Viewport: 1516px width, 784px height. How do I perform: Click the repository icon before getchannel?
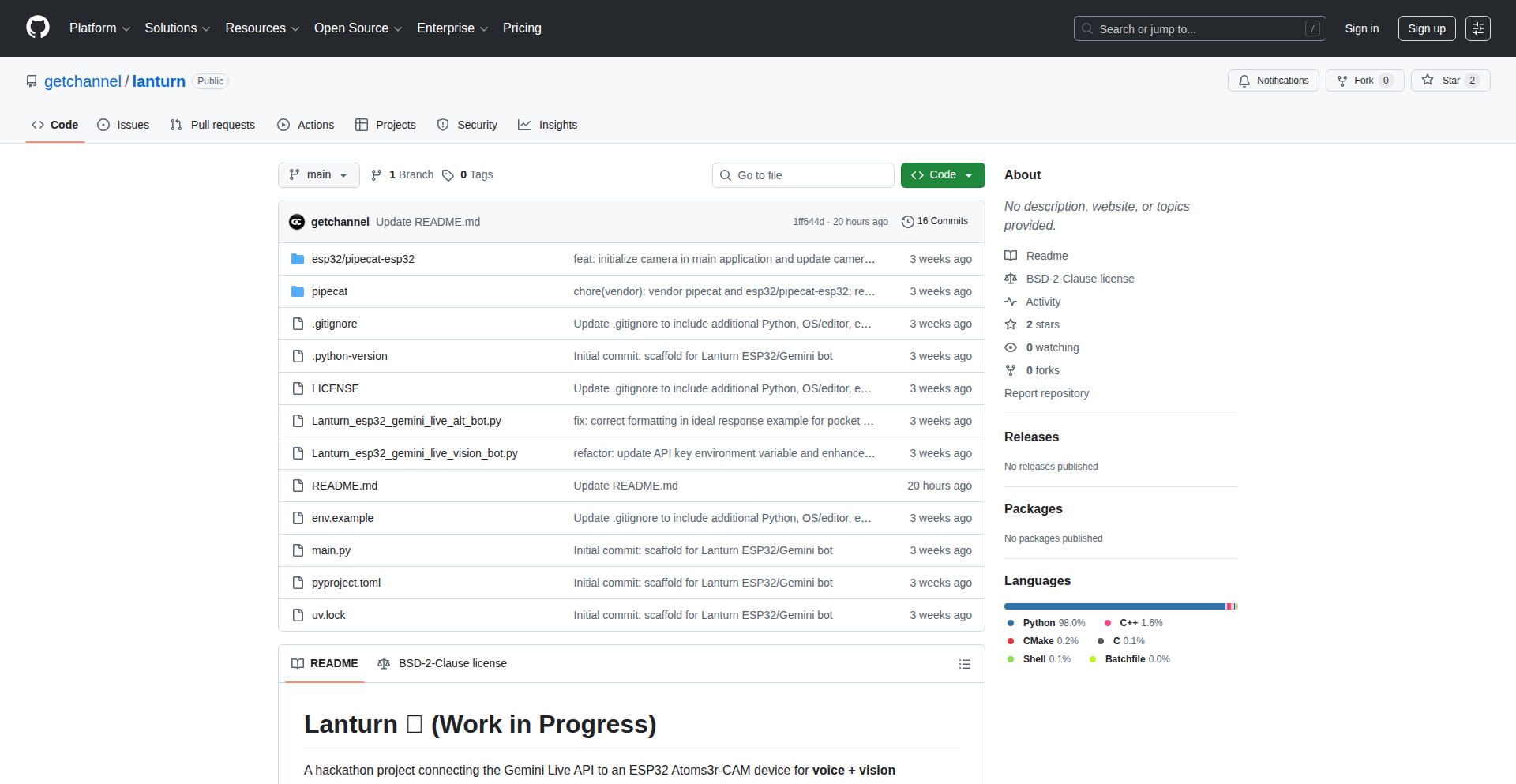click(32, 81)
